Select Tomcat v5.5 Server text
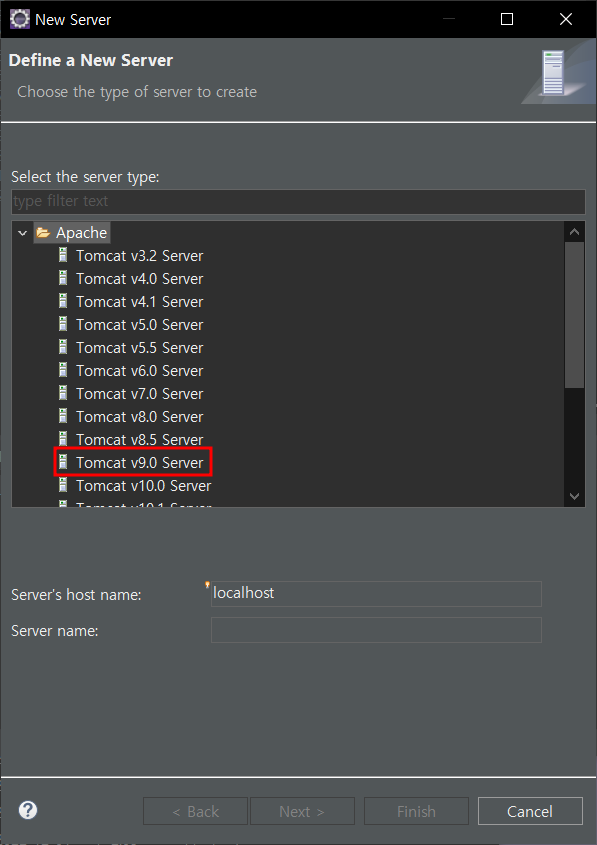 pyautogui.click(x=140, y=348)
